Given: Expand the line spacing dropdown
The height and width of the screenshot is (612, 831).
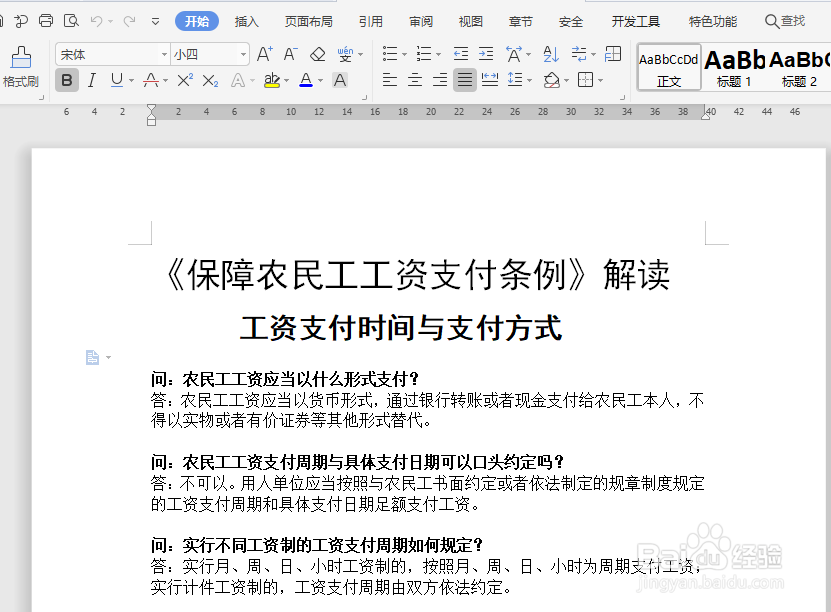Looking at the screenshot, I should pyautogui.click(x=531, y=80).
